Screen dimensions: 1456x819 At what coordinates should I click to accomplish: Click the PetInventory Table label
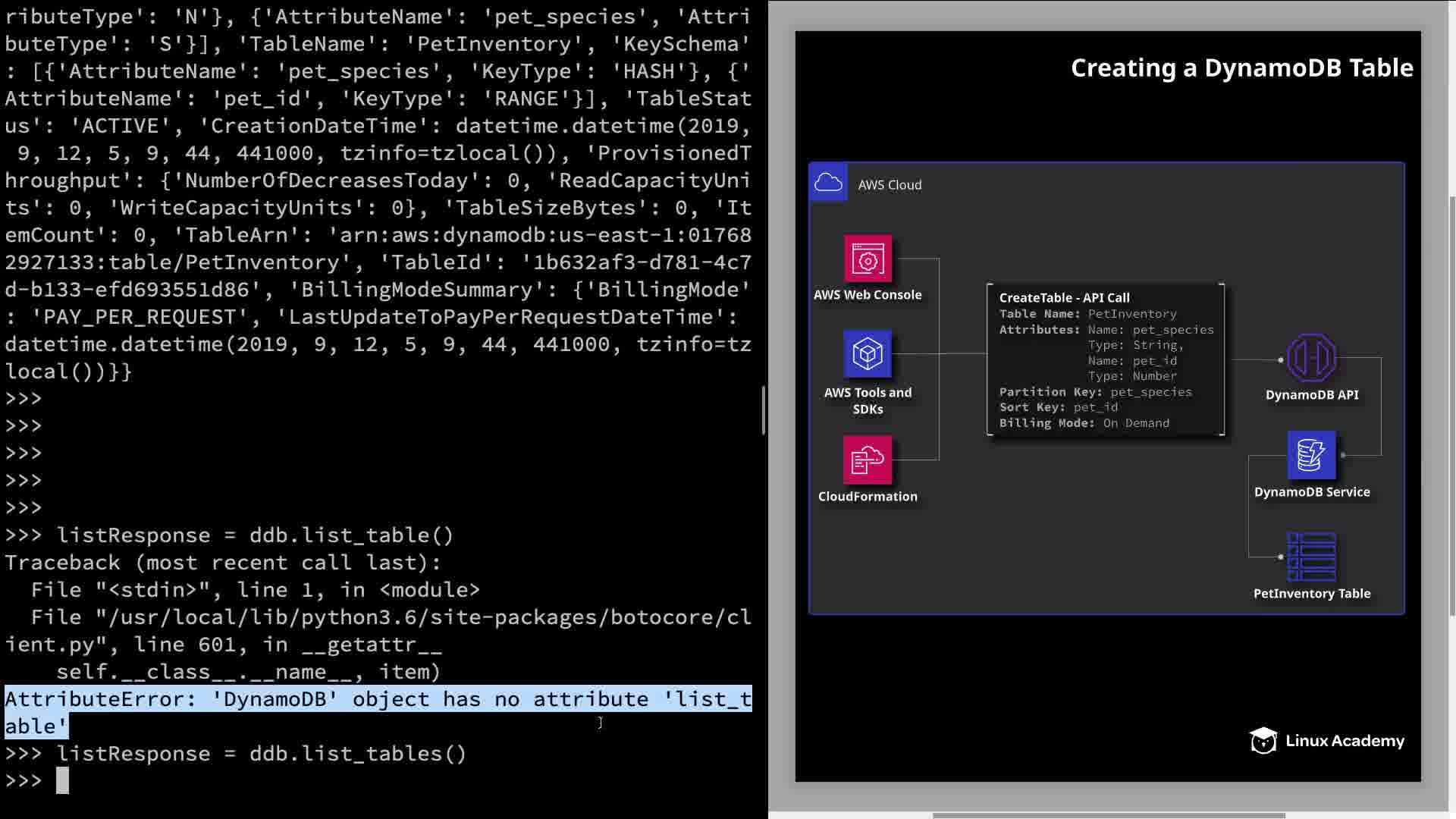[1311, 594]
